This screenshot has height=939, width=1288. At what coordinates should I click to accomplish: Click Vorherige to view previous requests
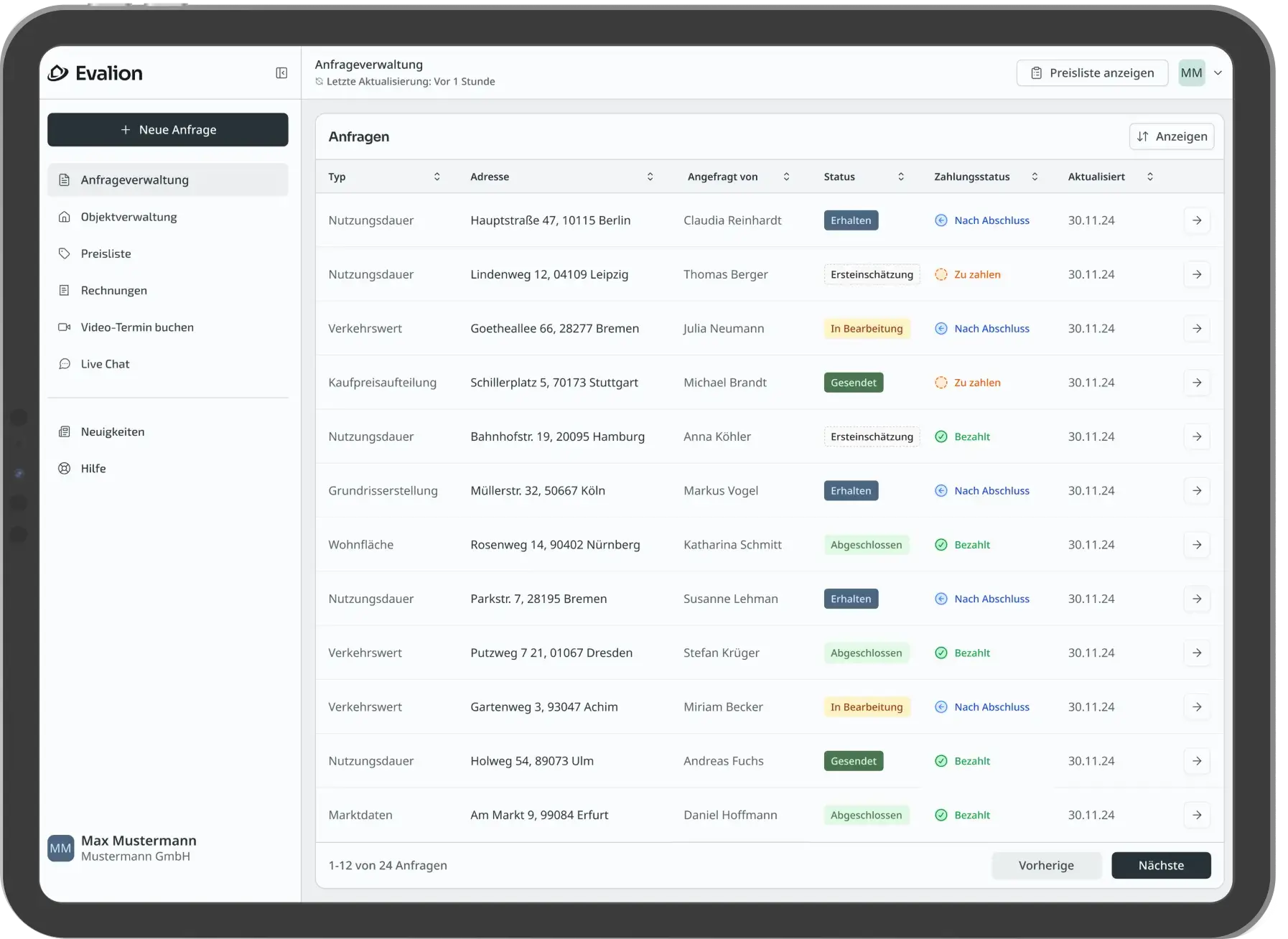[1047, 866]
